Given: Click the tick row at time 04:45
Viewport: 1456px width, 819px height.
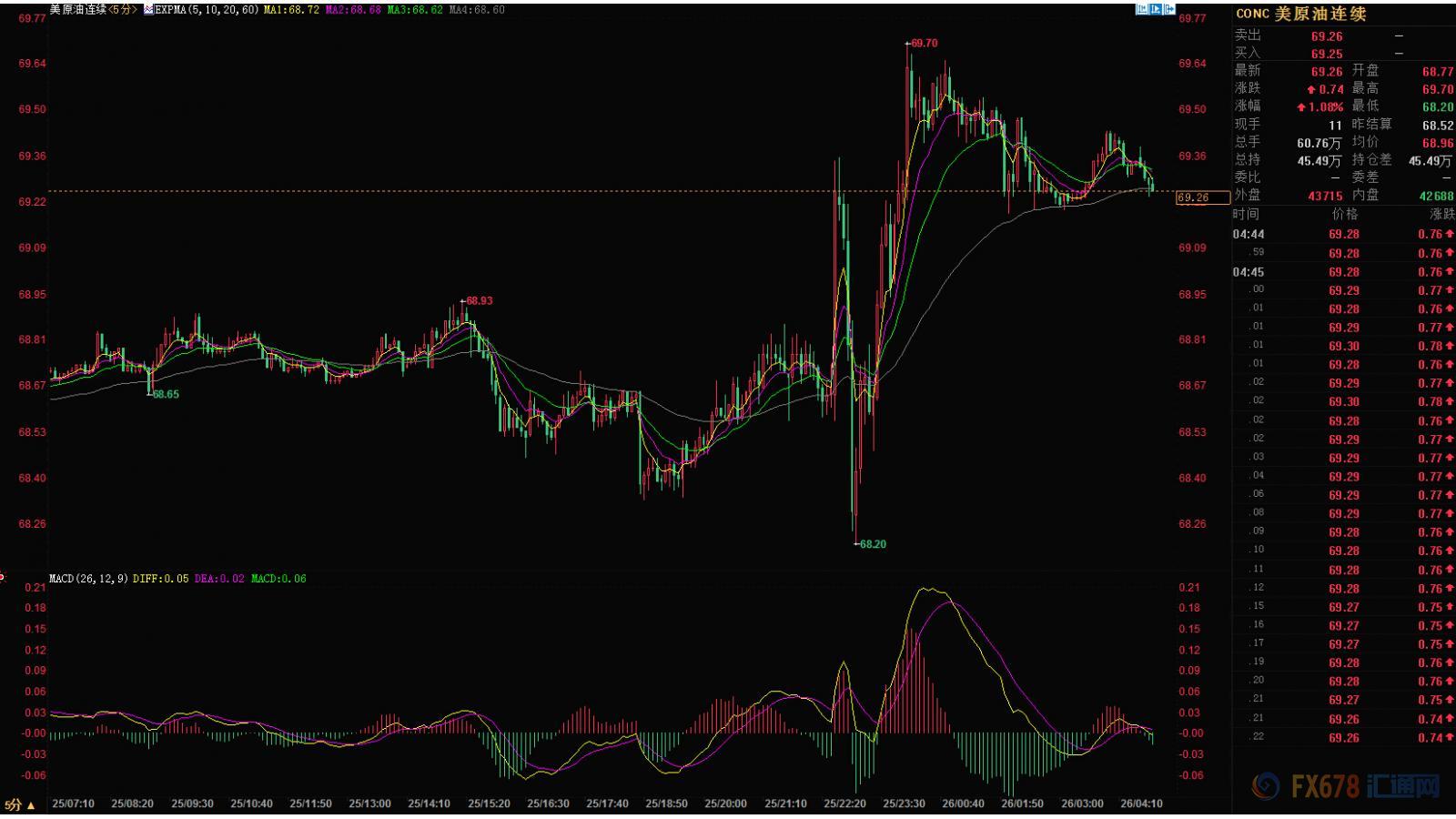Looking at the screenshot, I should click(1344, 272).
